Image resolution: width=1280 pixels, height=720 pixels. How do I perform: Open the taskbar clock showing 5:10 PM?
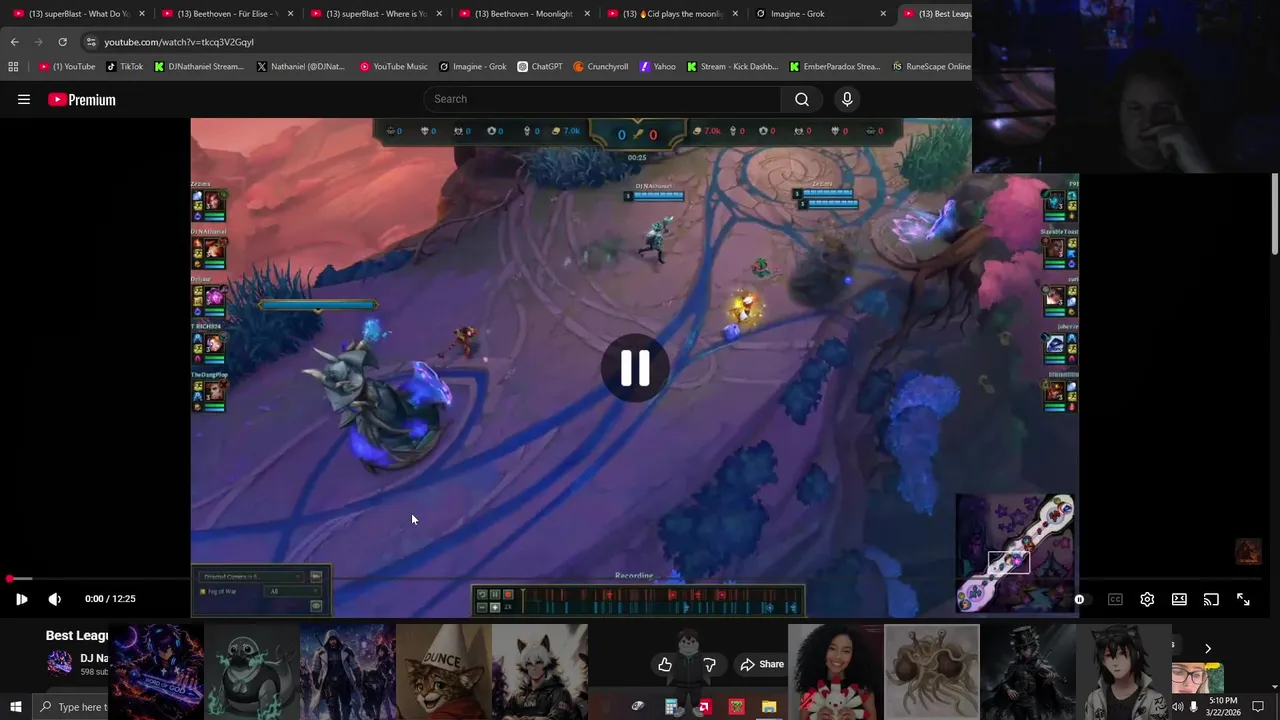pyautogui.click(x=1223, y=706)
